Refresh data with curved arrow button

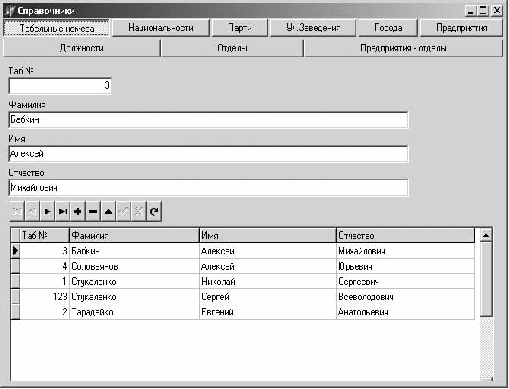[154, 211]
